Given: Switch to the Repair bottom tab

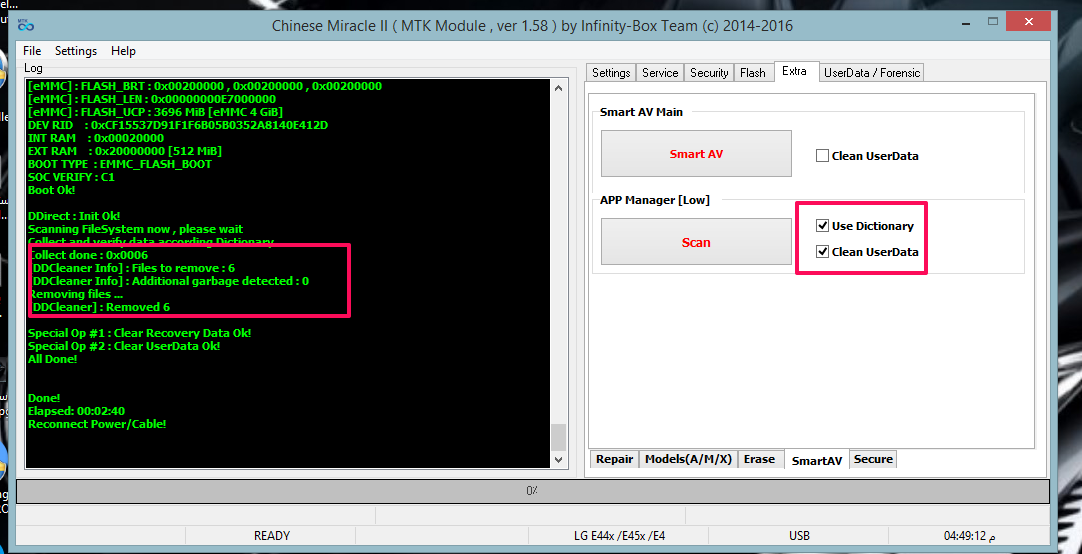Looking at the screenshot, I should point(614,459).
